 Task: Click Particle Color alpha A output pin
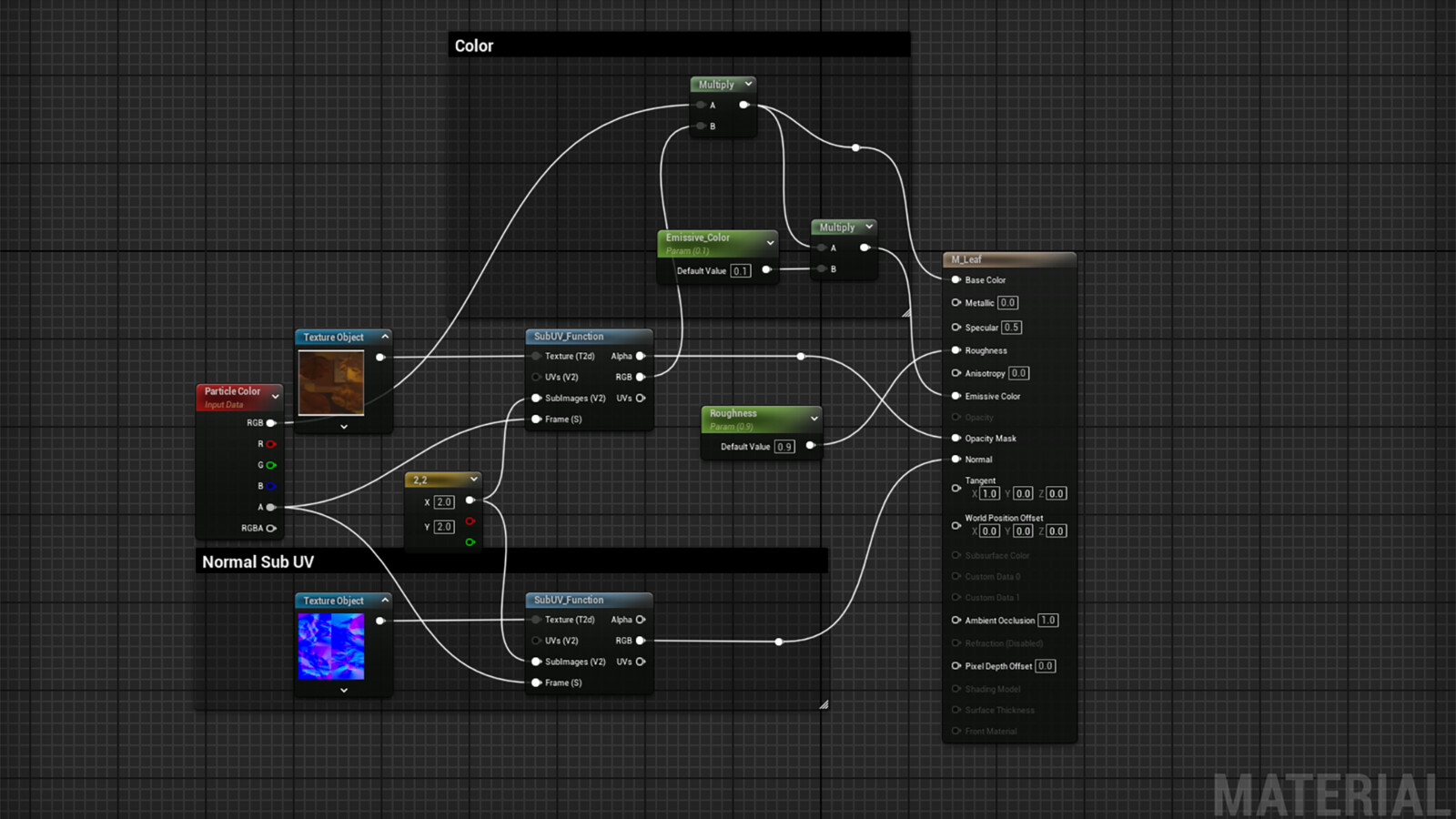271,507
